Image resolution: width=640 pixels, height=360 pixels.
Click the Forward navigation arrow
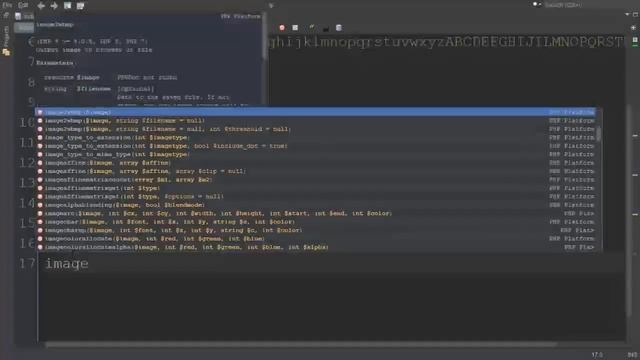coord(54,6)
